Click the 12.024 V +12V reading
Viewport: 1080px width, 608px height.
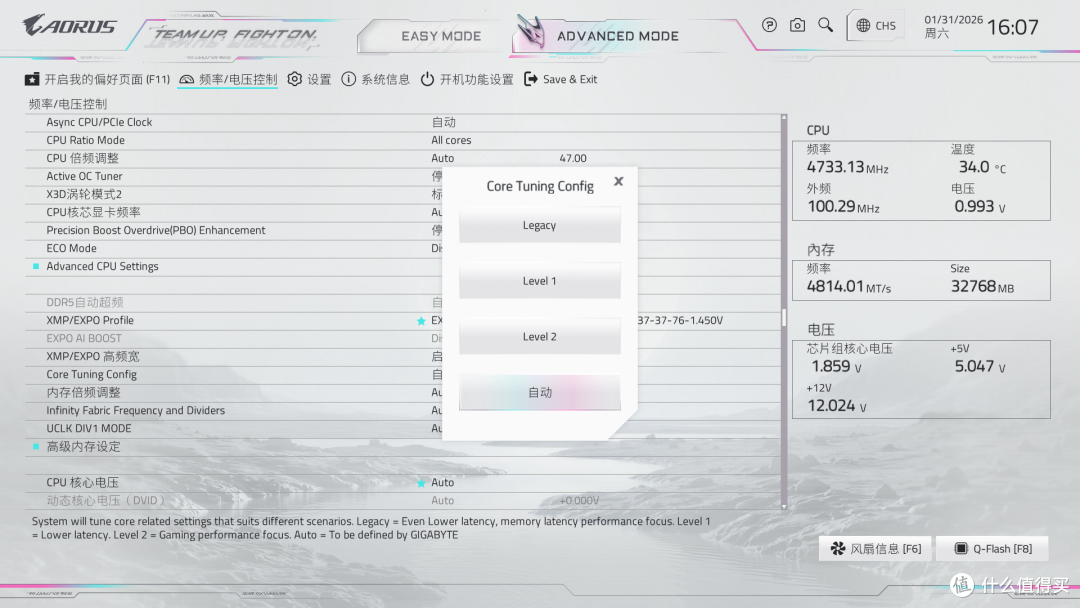coord(836,406)
